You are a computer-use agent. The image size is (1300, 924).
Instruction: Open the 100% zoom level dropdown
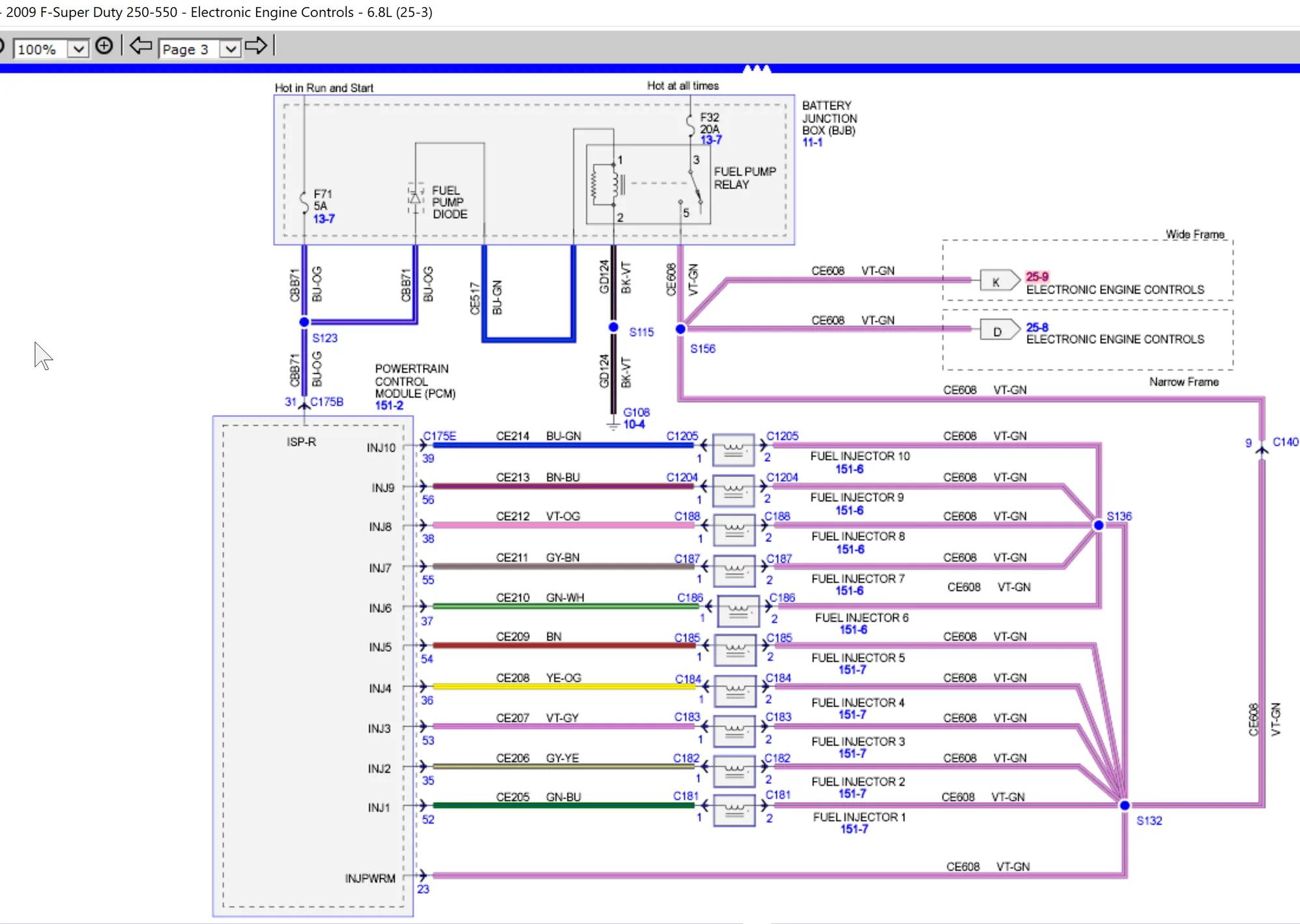point(78,49)
